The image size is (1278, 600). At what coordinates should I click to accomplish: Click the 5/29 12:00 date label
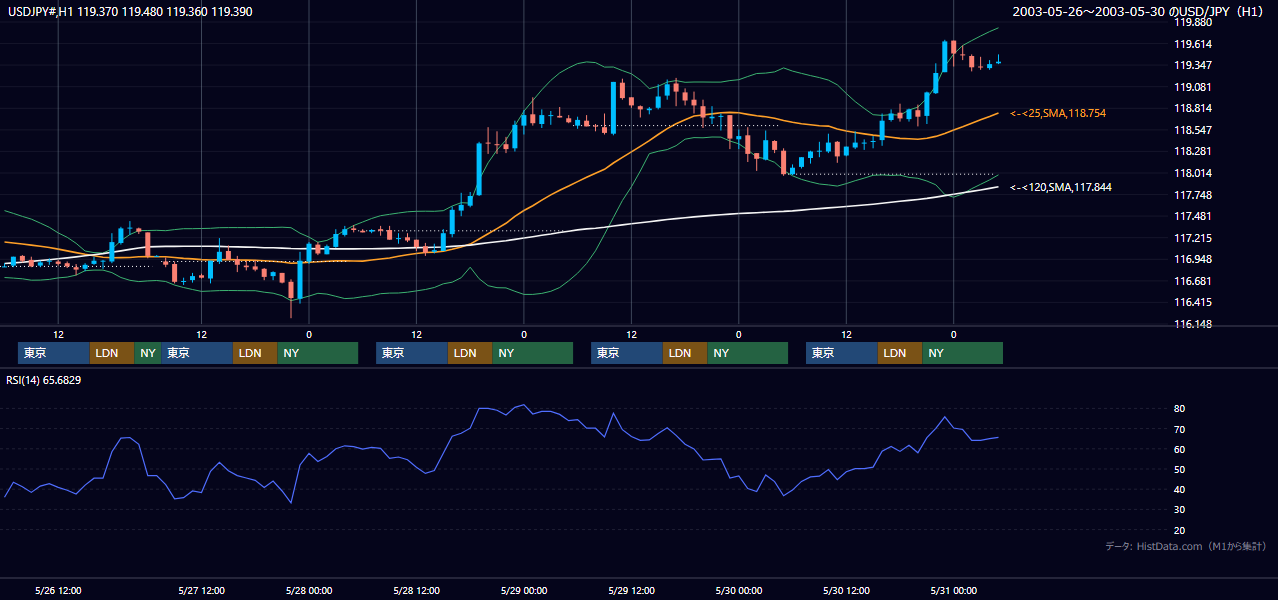(631, 590)
